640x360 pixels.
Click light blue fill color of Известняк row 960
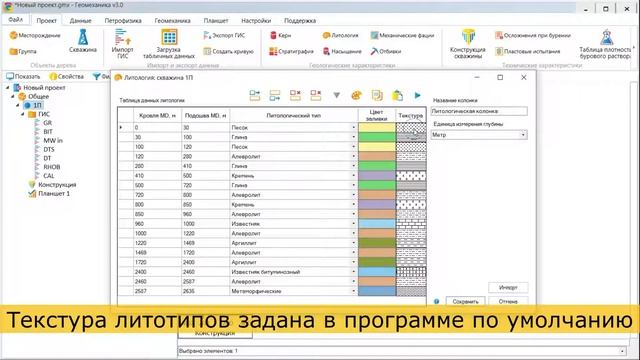click(x=377, y=224)
